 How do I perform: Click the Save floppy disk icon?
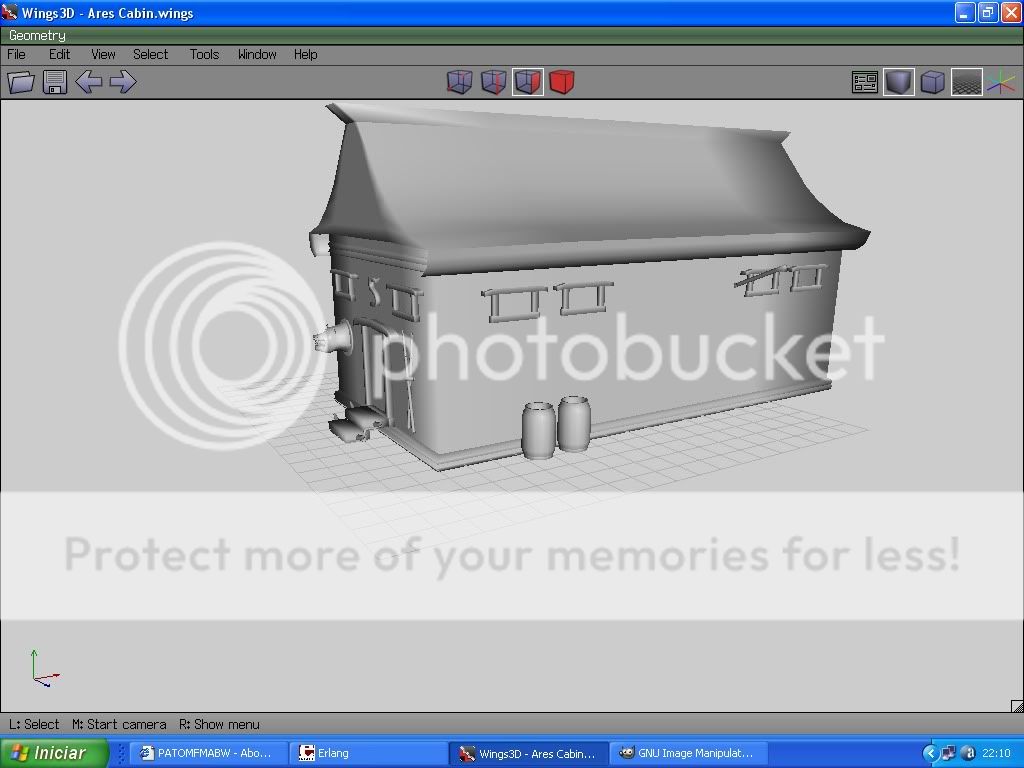(x=54, y=82)
